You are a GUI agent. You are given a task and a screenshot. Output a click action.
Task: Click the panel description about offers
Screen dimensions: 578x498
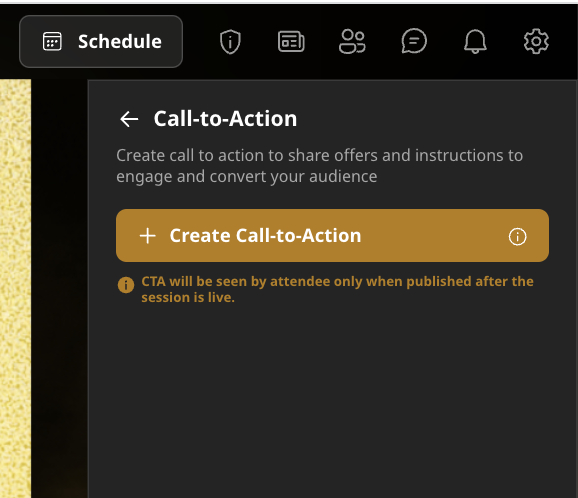pos(320,166)
